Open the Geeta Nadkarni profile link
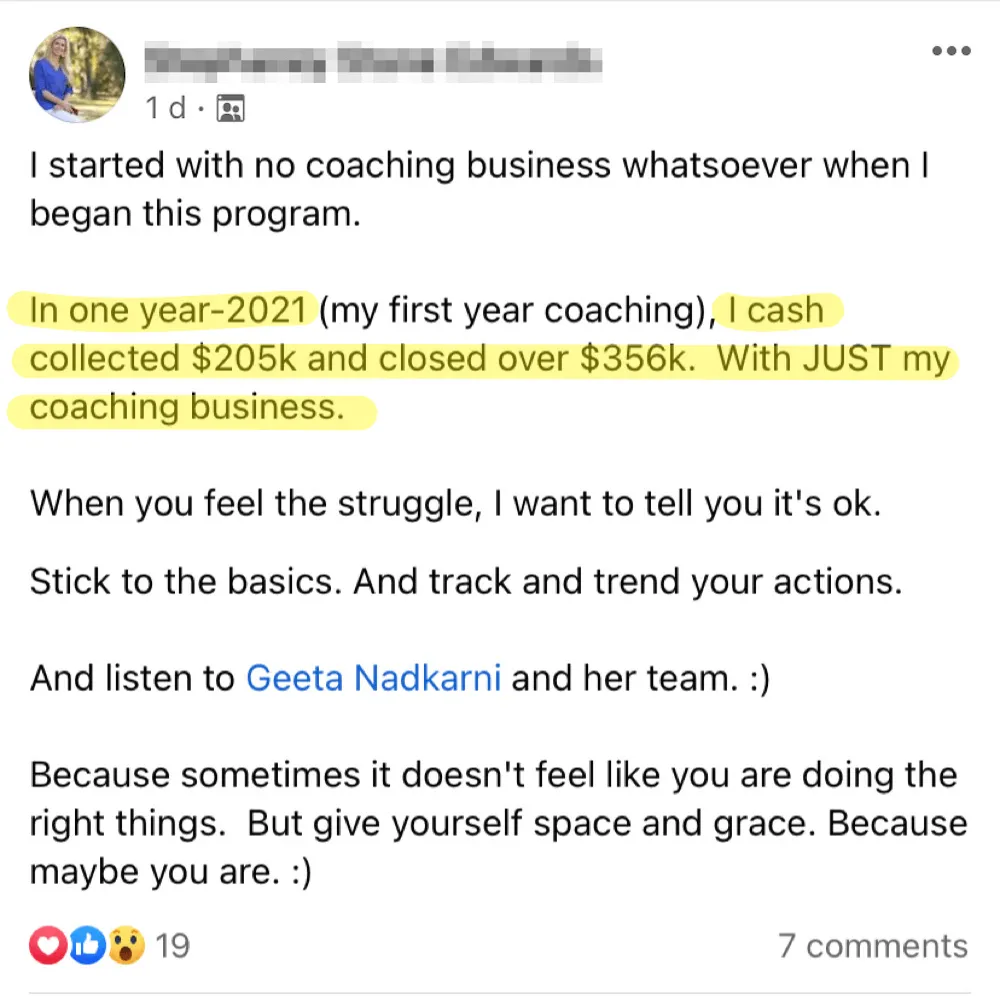Image resolution: width=1000 pixels, height=999 pixels. [374, 679]
